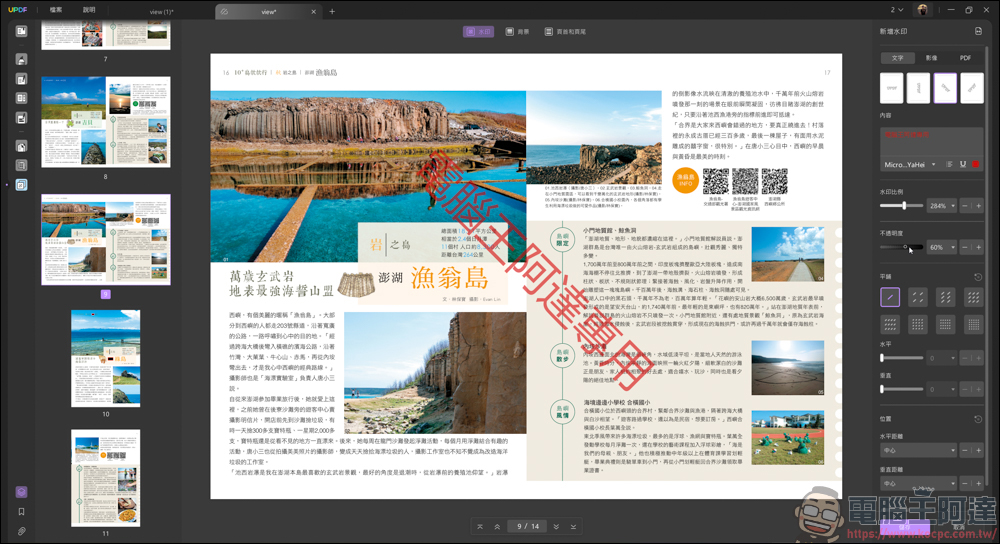The width and height of the screenshot is (1000, 544).
Task: Select the Comment highlighter tool in sidebar
Action: pyautogui.click(x=21, y=59)
